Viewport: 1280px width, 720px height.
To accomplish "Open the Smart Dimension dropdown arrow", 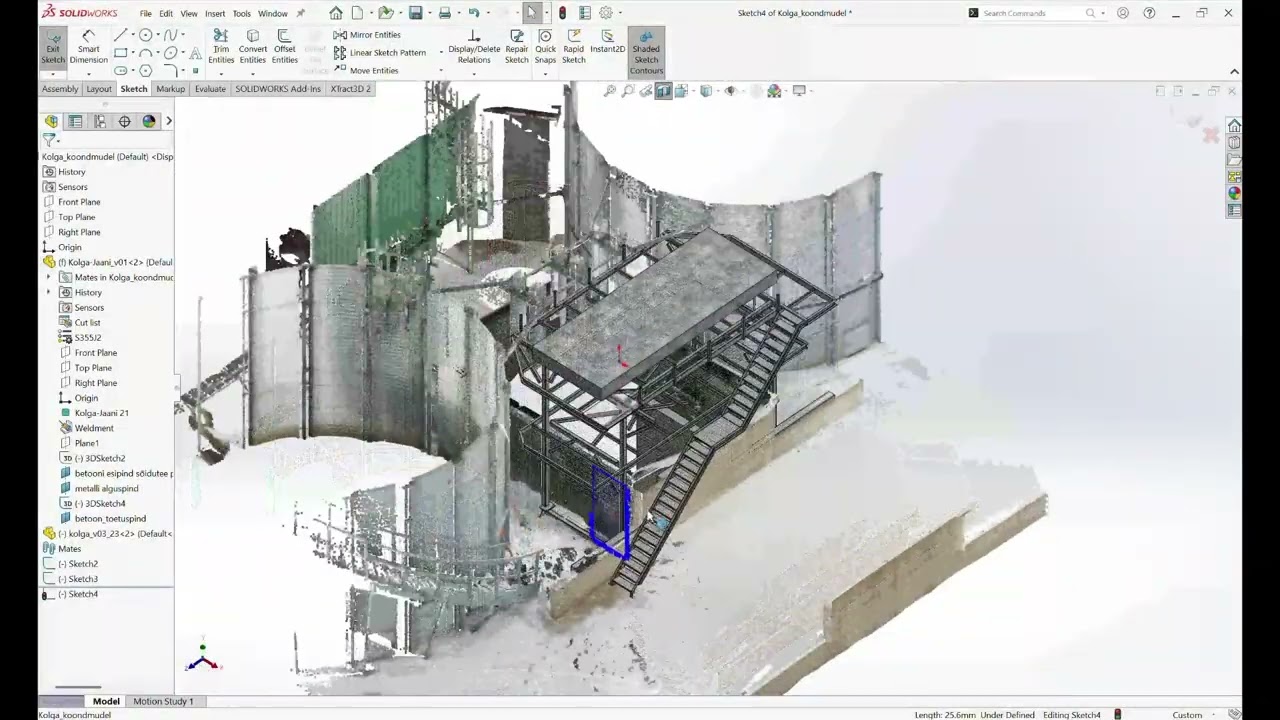I will [x=88, y=73].
